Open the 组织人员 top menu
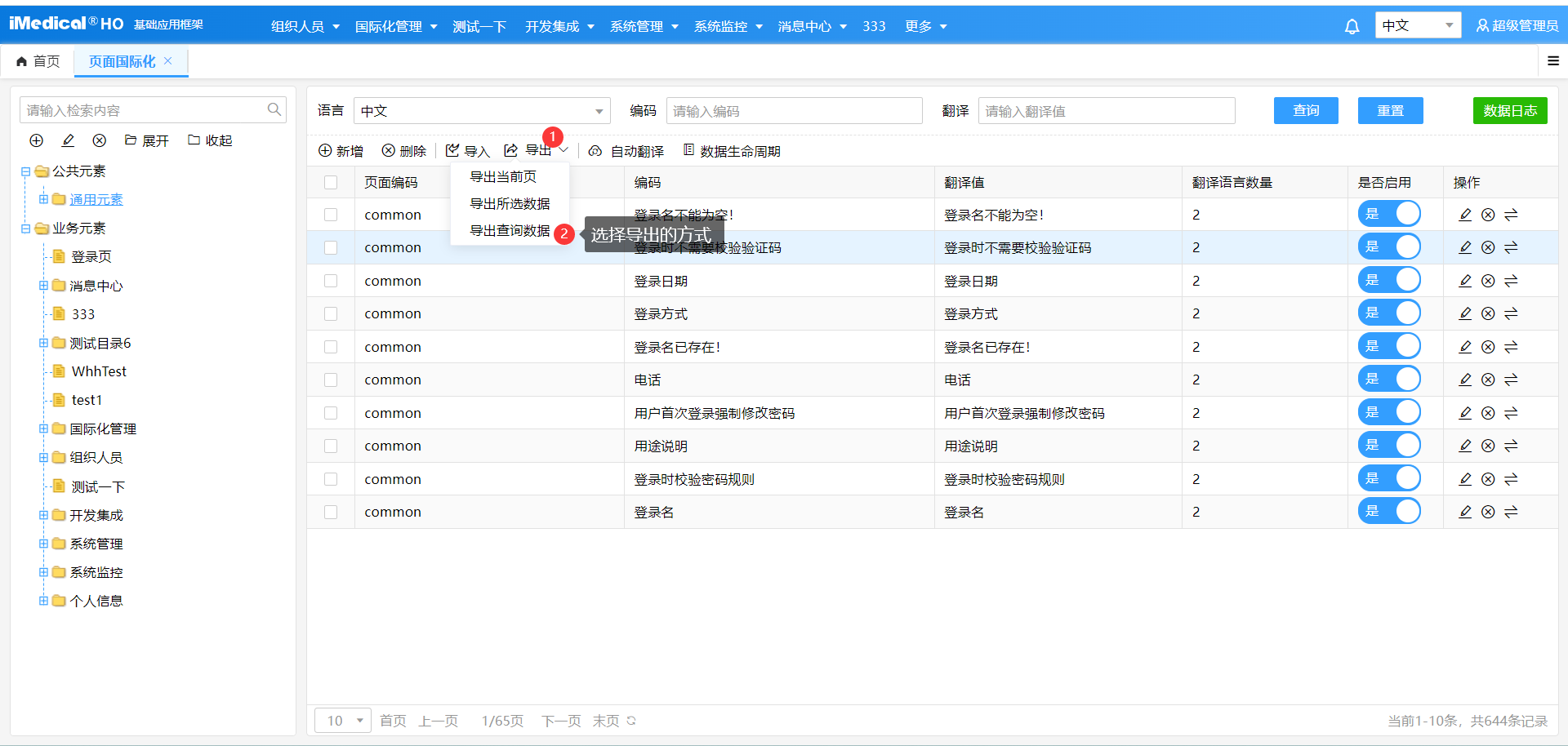 pyautogui.click(x=305, y=26)
